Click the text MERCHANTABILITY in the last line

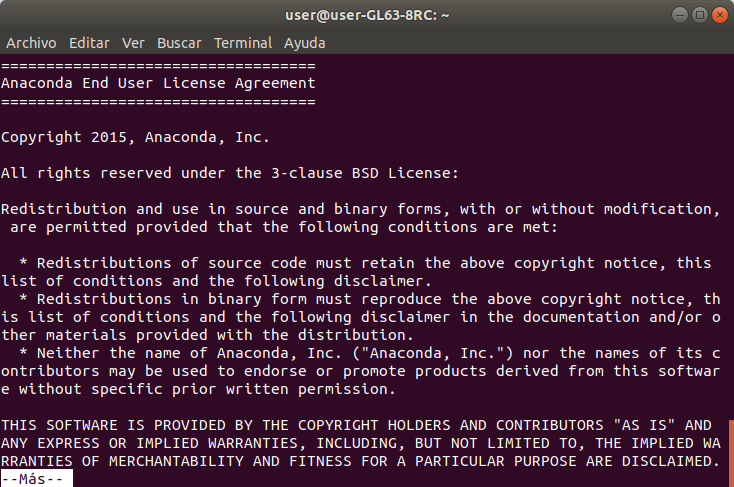click(176, 461)
